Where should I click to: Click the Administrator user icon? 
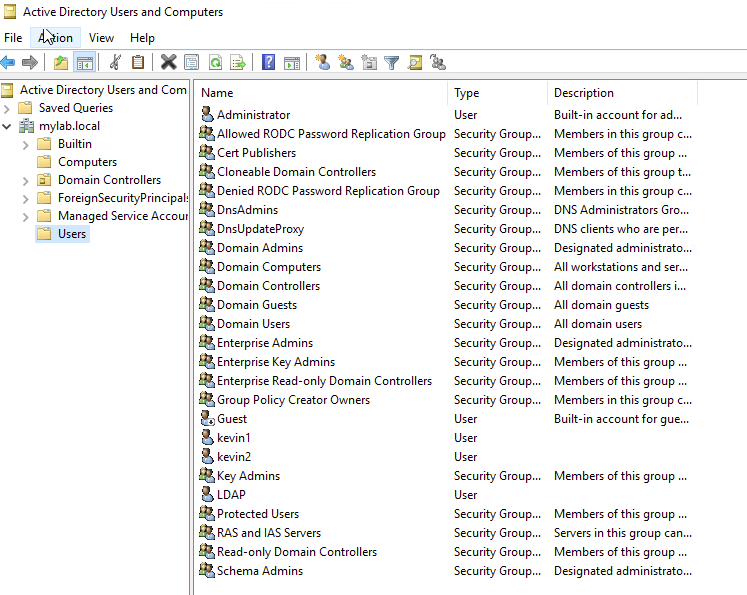point(207,114)
